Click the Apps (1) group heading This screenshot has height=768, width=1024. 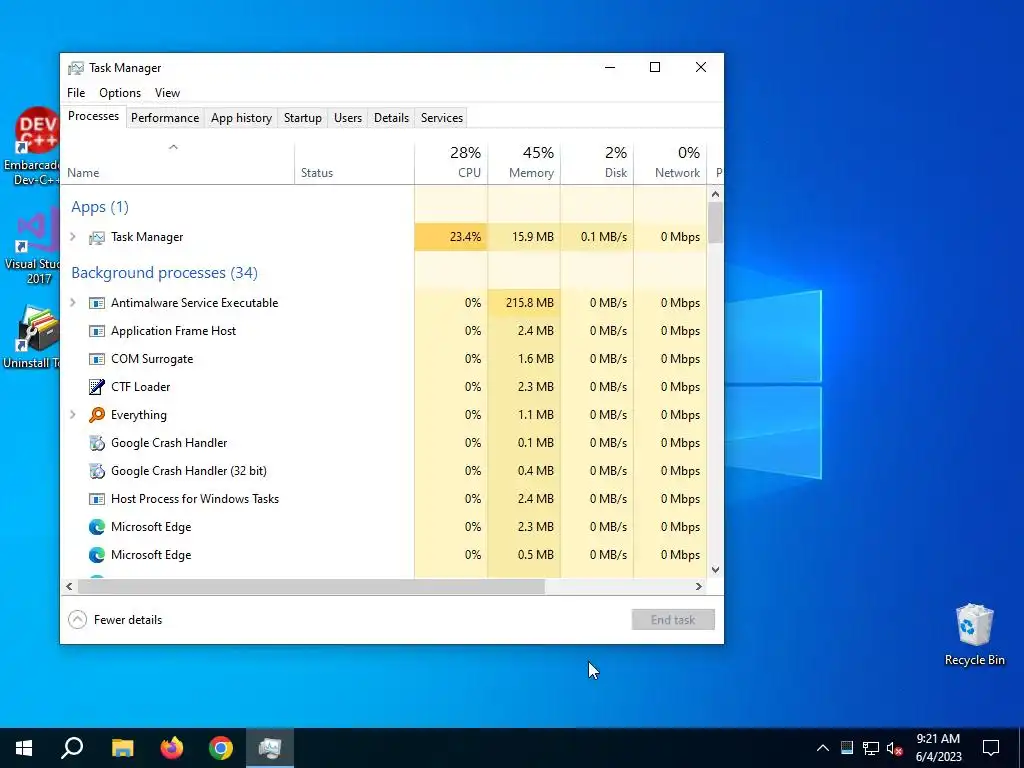(x=100, y=207)
